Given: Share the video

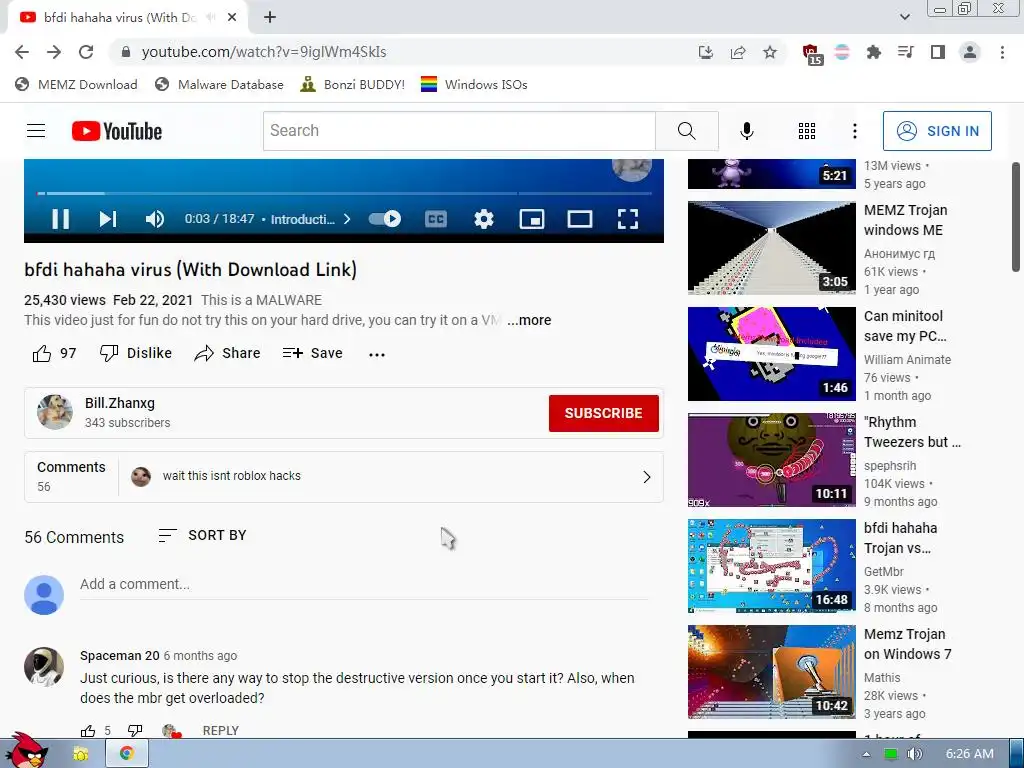Looking at the screenshot, I should click(x=227, y=353).
